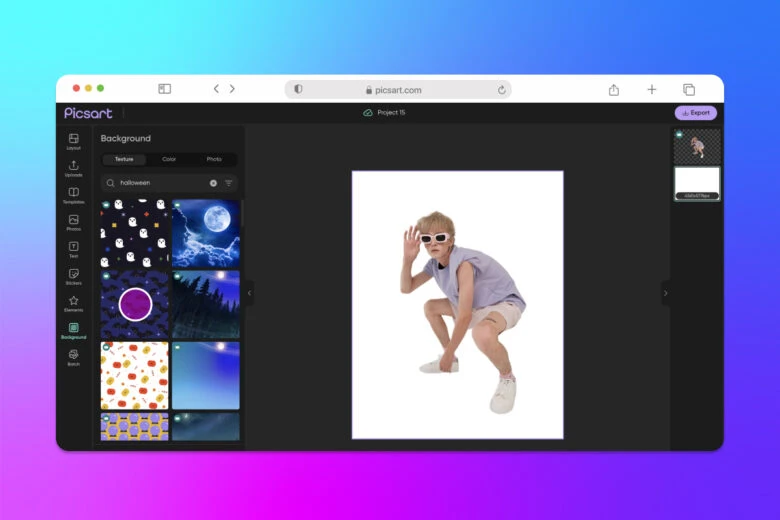The image size is (780, 520).
Task: Click the Export button
Action: pos(695,113)
